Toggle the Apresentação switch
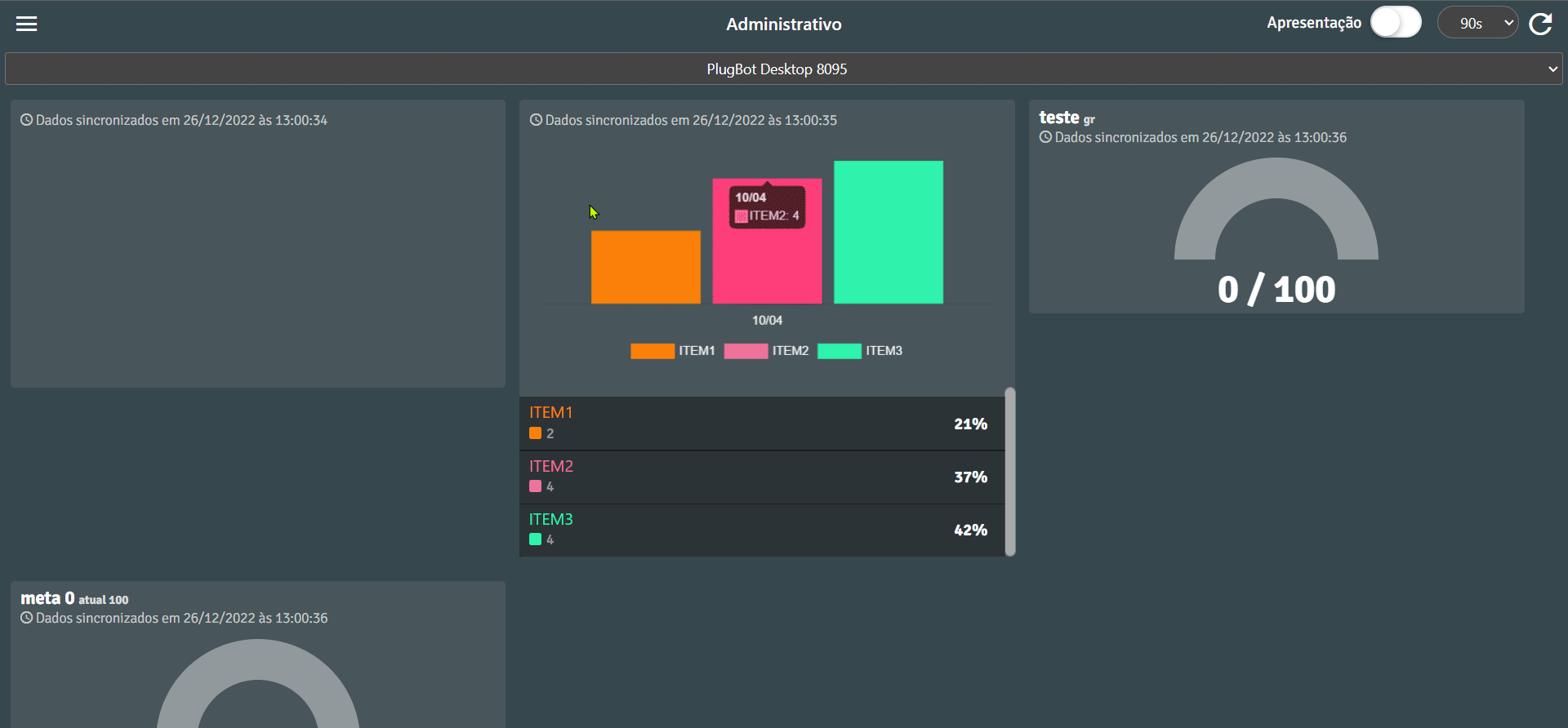Viewport: 1568px width, 728px height. click(x=1396, y=22)
